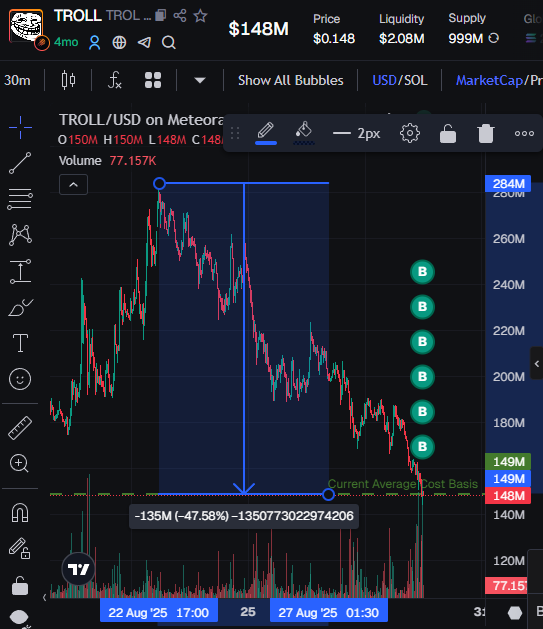Expand the right side panel arrow

(537, 363)
